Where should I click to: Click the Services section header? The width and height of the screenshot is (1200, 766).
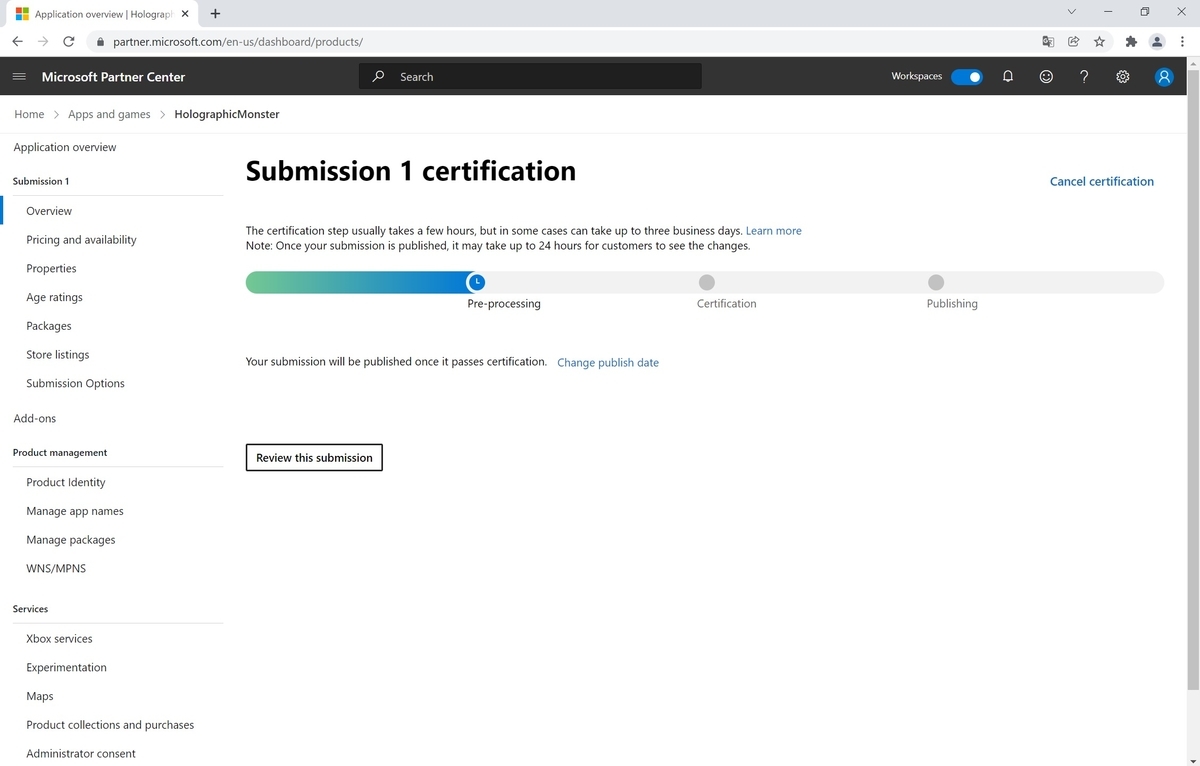[x=30, y=608]
